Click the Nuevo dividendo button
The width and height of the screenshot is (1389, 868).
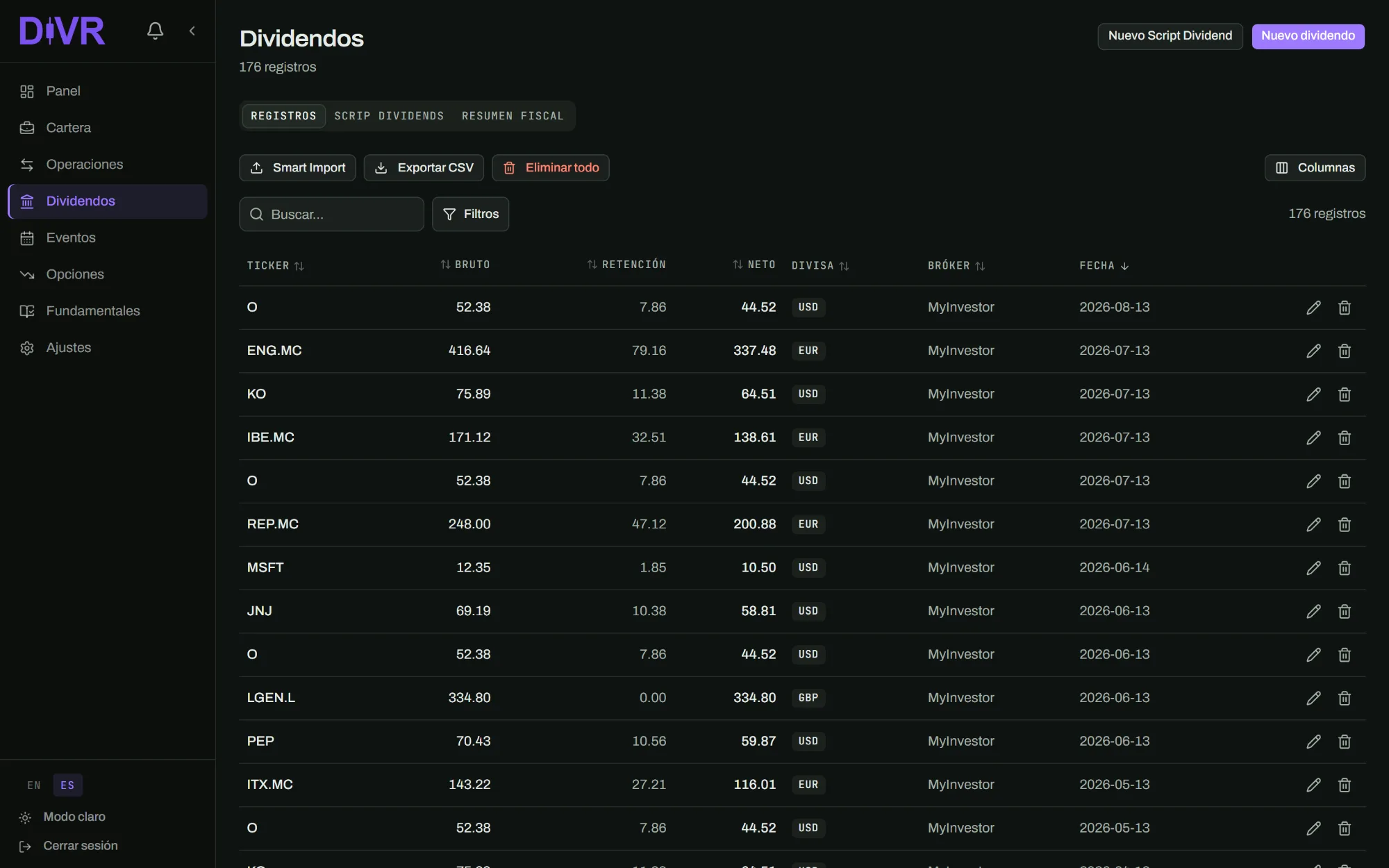click(x=1308, y=36)
